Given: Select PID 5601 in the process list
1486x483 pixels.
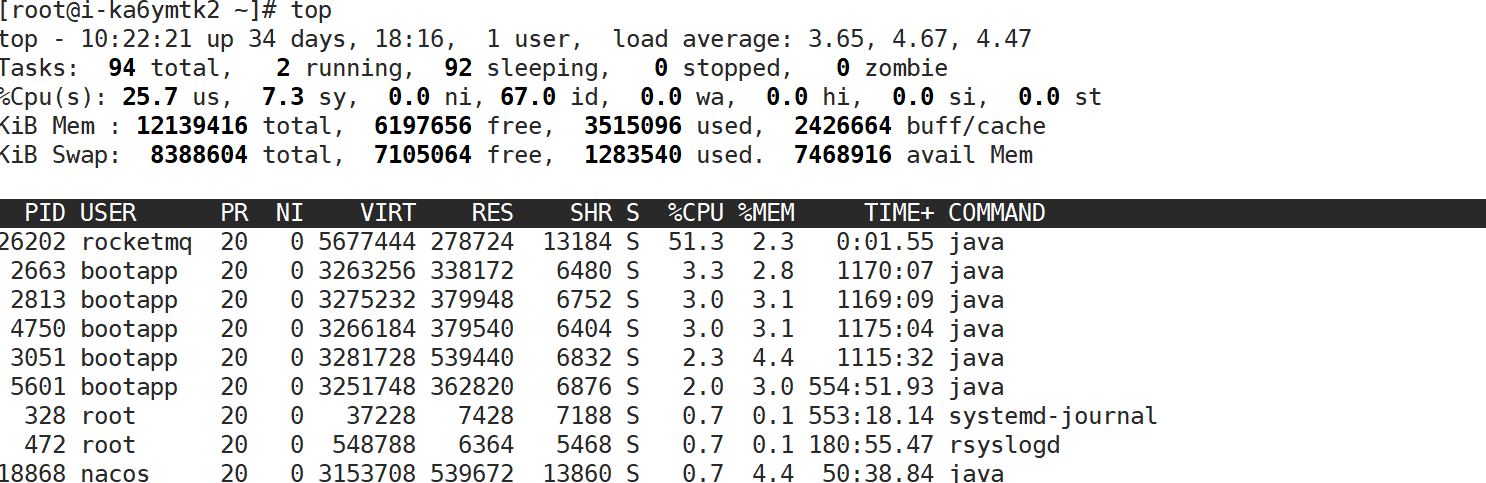Looking at the screenshot, I should (39, 387).
